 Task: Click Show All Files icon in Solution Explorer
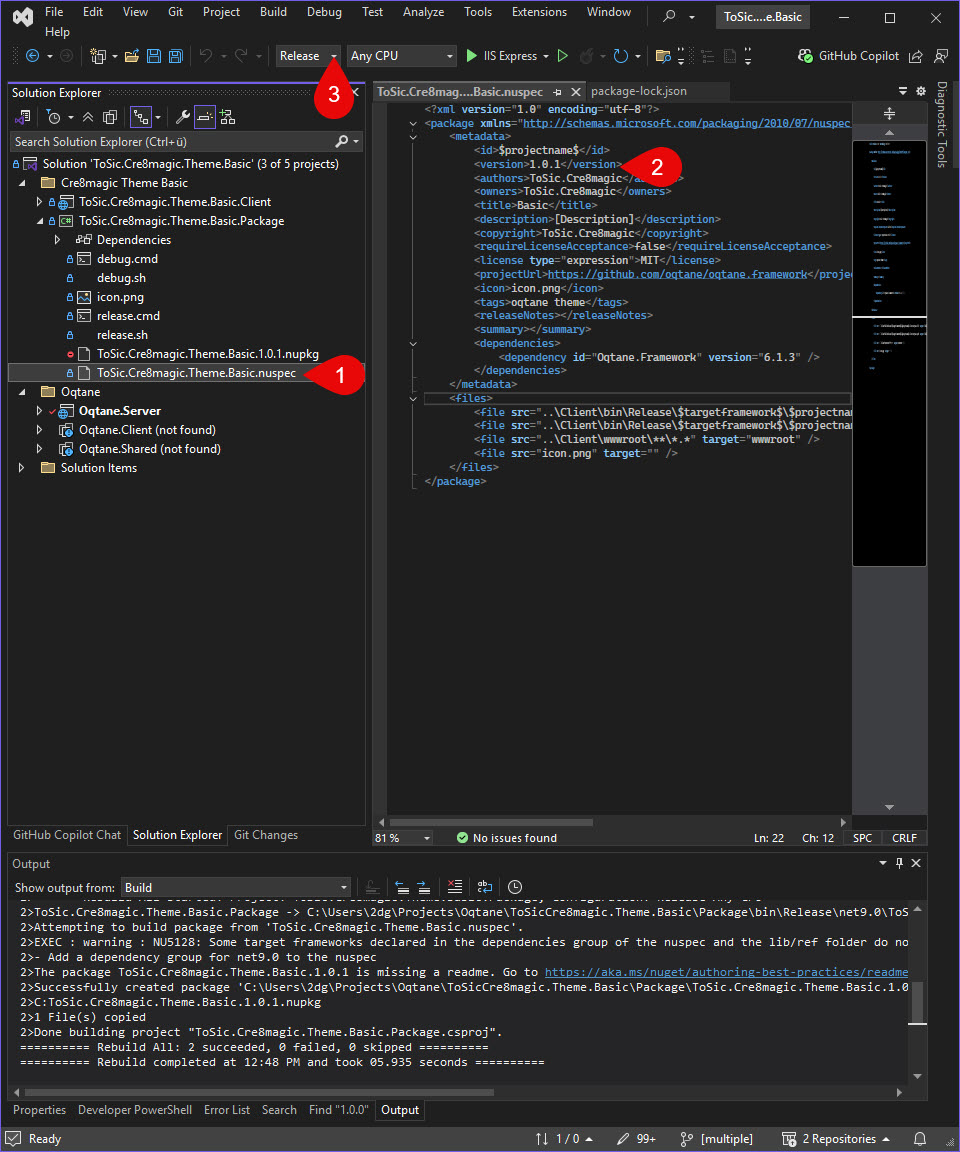pyautogui.click(x=110, y=117)
